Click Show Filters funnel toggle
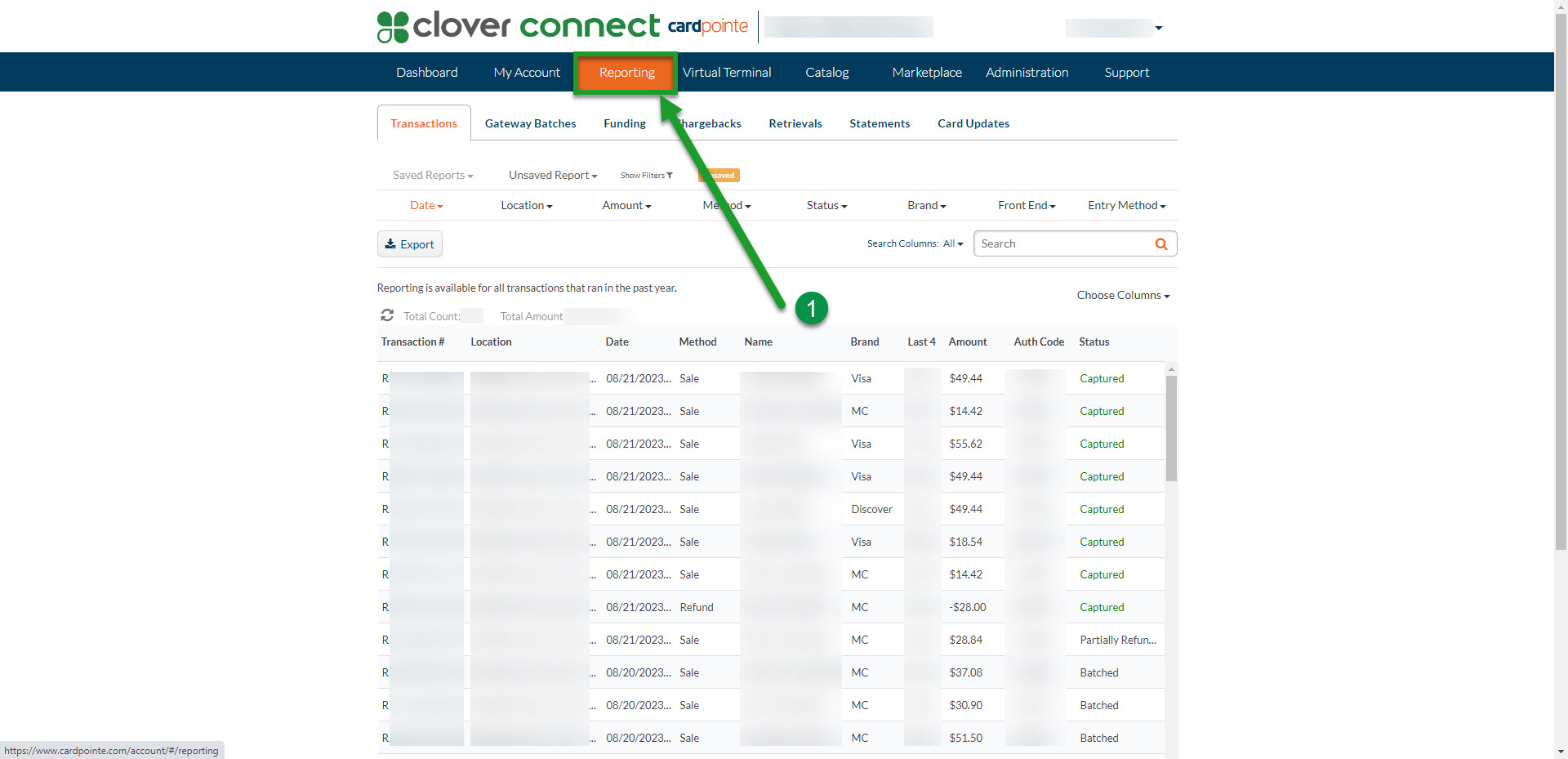Screen dimensions: 1568x759 pyautogui.click(x=646, y=176)
